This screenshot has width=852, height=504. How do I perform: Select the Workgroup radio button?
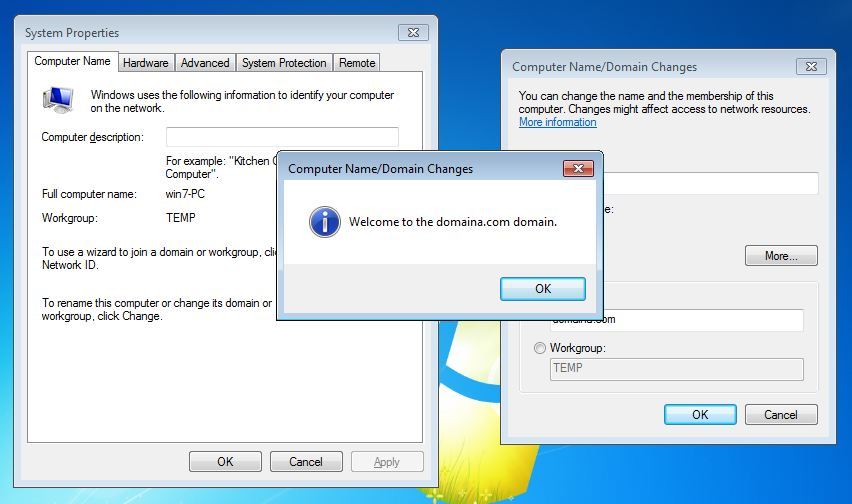pos(540,348)
